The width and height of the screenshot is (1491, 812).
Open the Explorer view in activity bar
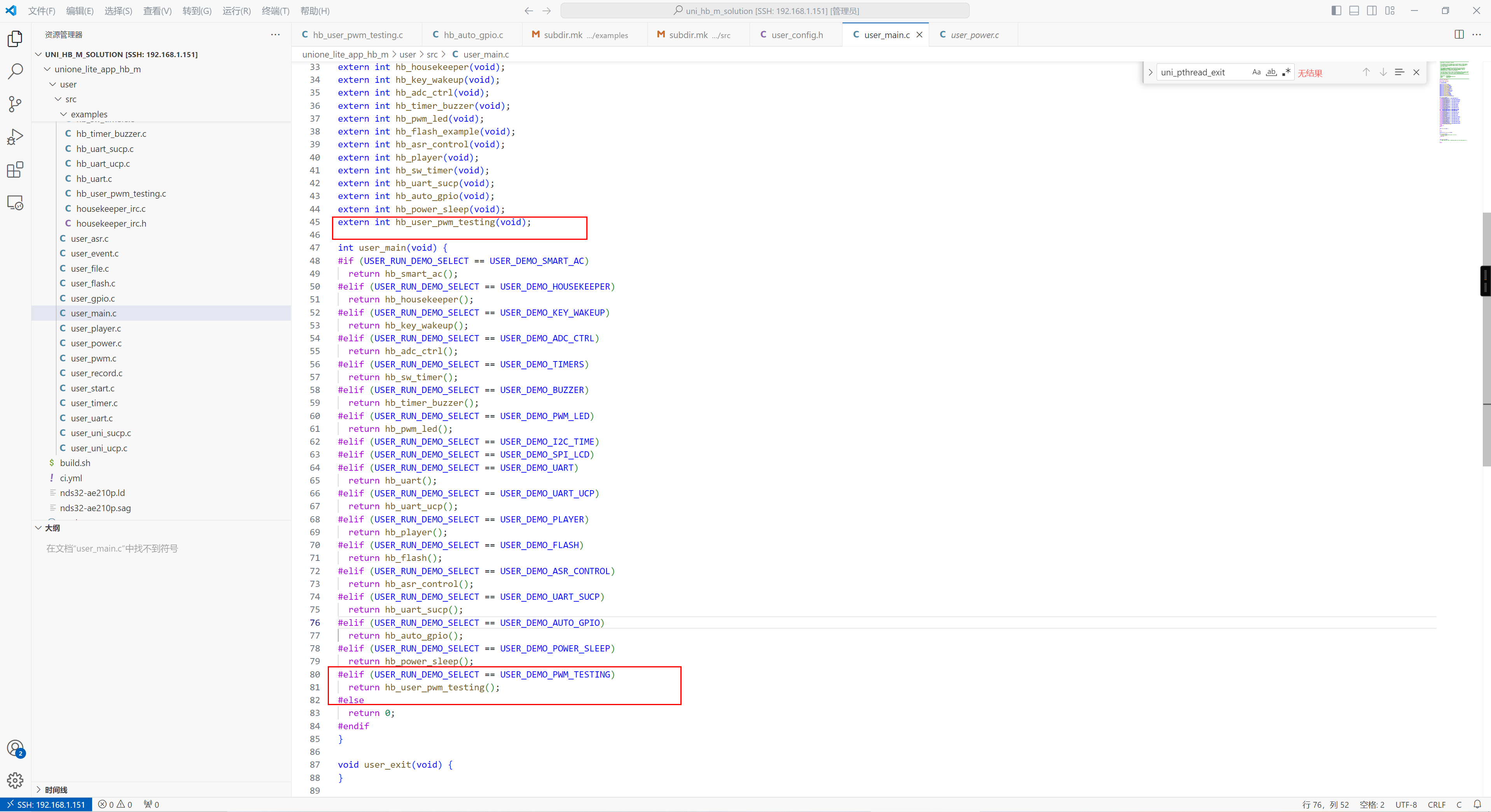pos(15,39)
